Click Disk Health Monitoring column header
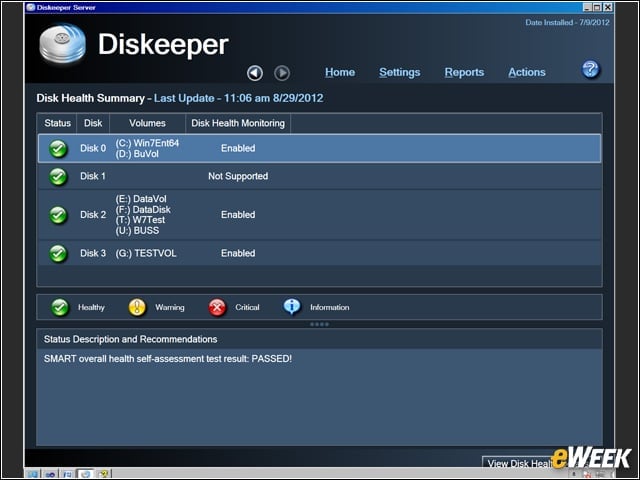This screenshot has width=640, height=480. pyautogui.click(x=238, y=123)
